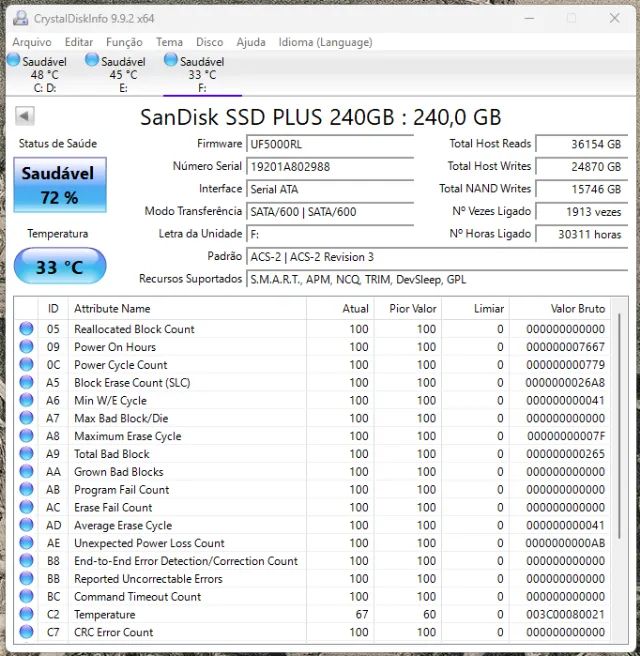Screen dimensions: 640x656
Task: Click status orb for Grown Bad Blocks
Action: pos(26,472)
